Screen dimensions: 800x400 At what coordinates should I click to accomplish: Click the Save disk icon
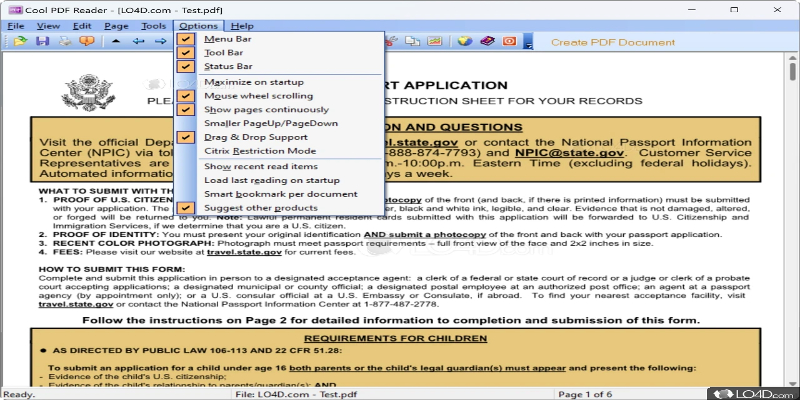coord(42,42)
